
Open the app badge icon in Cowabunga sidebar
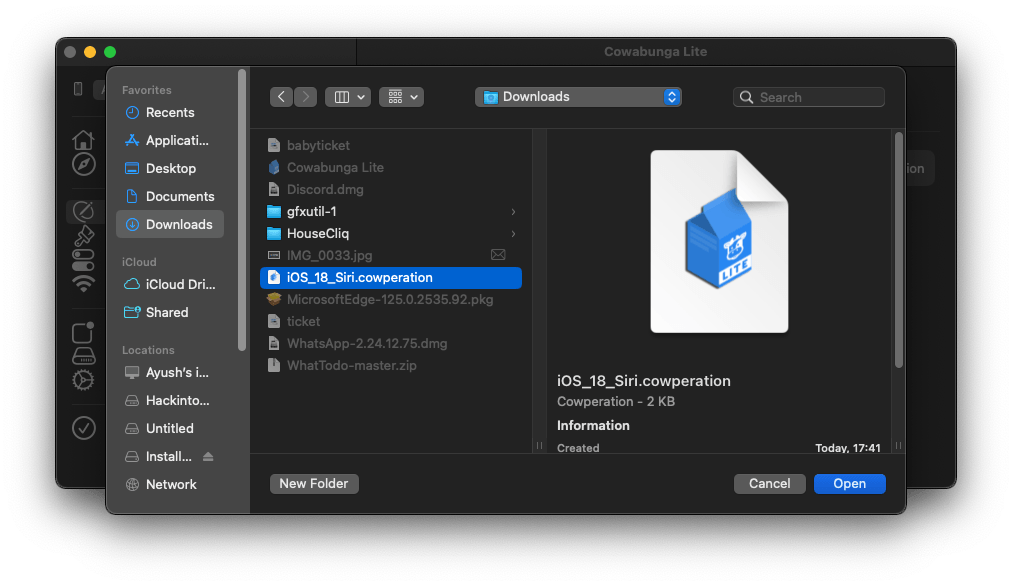[83, 332]
